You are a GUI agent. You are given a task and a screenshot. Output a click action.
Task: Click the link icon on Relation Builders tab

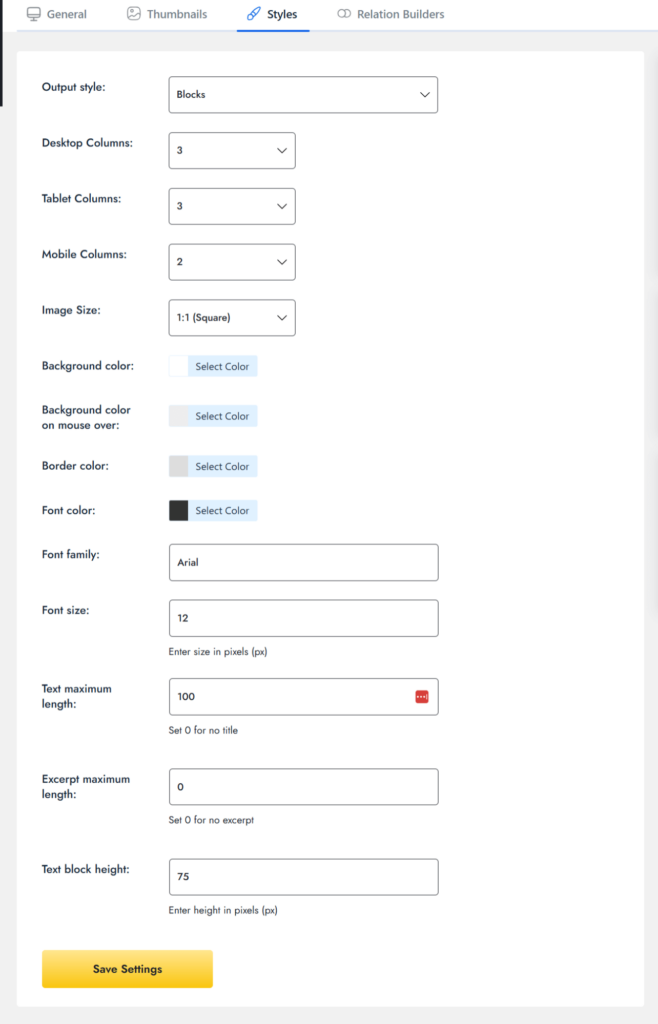[x=343, y=14]
